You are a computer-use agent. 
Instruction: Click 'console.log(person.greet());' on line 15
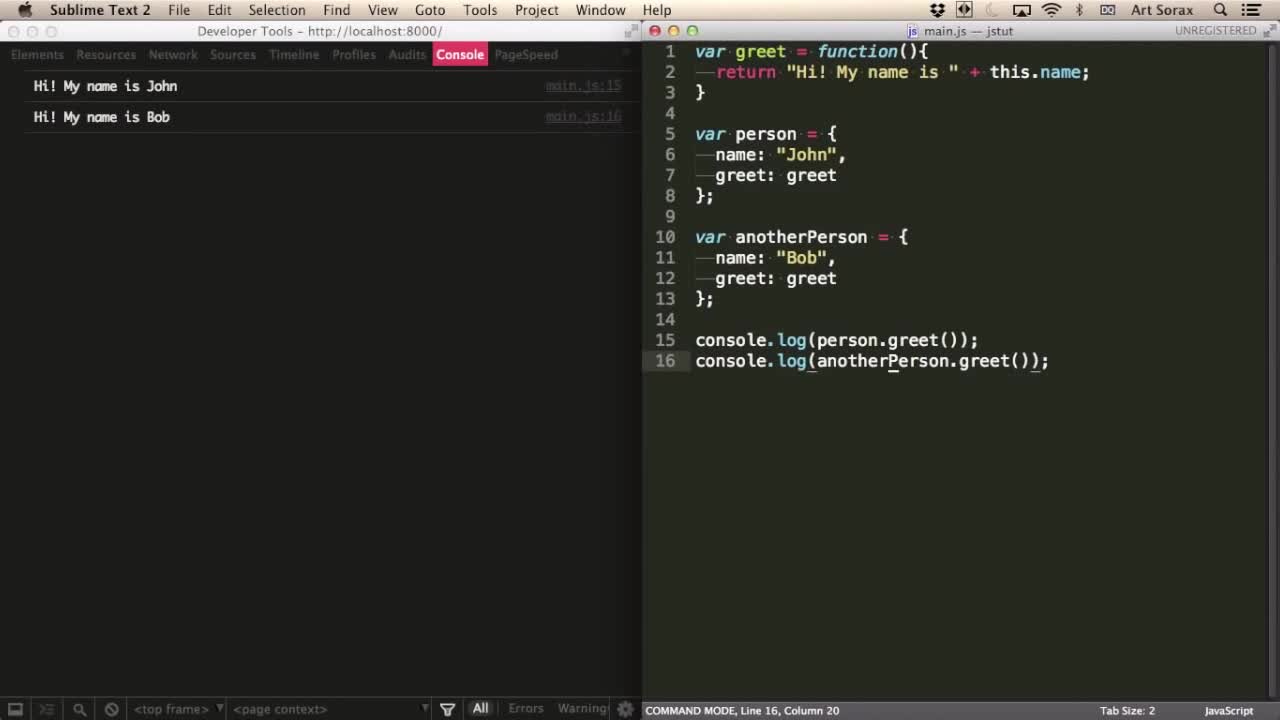click(x=837, y=340)
